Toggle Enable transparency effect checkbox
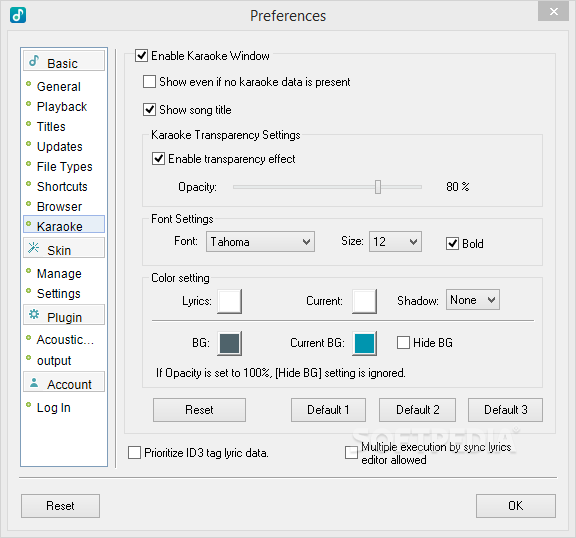The image size is (576, 538). (158, 159)
